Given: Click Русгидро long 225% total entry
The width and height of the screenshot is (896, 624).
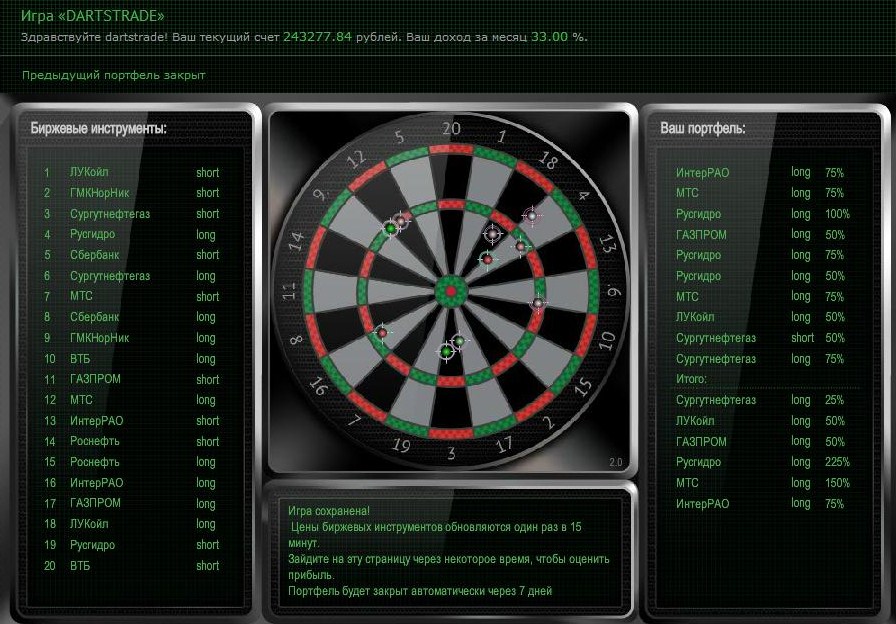Looking at the screenshot, I should pyautogui.click(x=763, y=462).
